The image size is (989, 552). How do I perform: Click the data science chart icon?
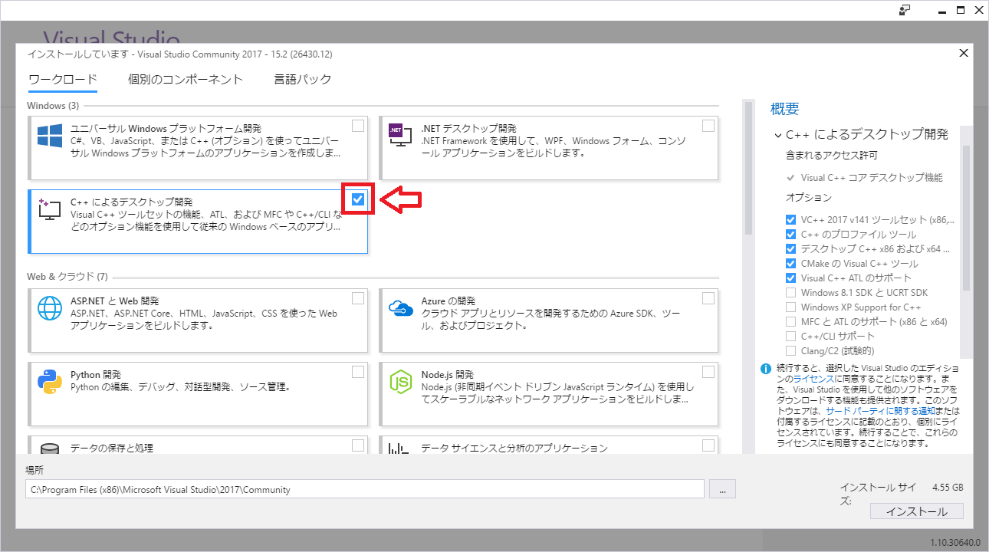click(399, 449)
